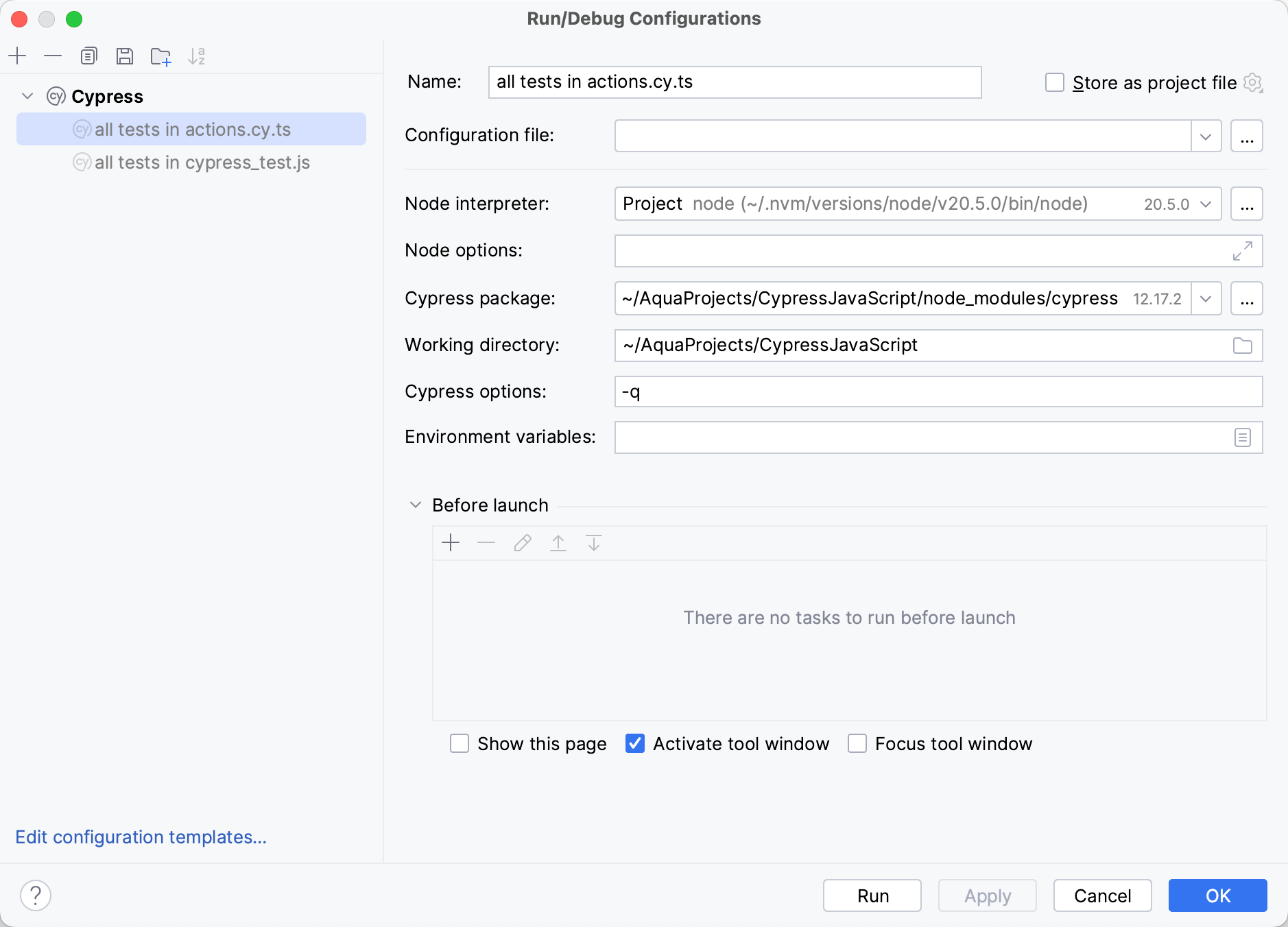Browse for Working directory folder icon
Image resolution: width=1288 pixels, height=927 pixels.
1242,346
